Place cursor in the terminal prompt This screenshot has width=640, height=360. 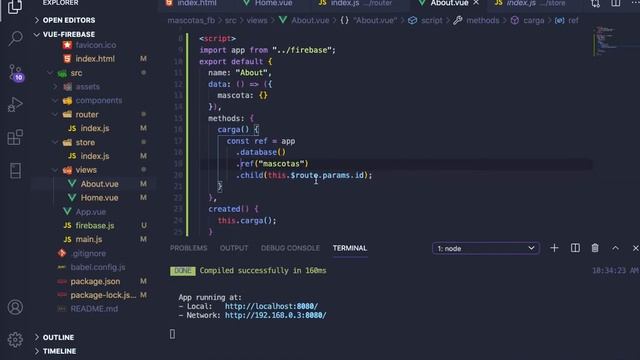click(x=173, y=334)
